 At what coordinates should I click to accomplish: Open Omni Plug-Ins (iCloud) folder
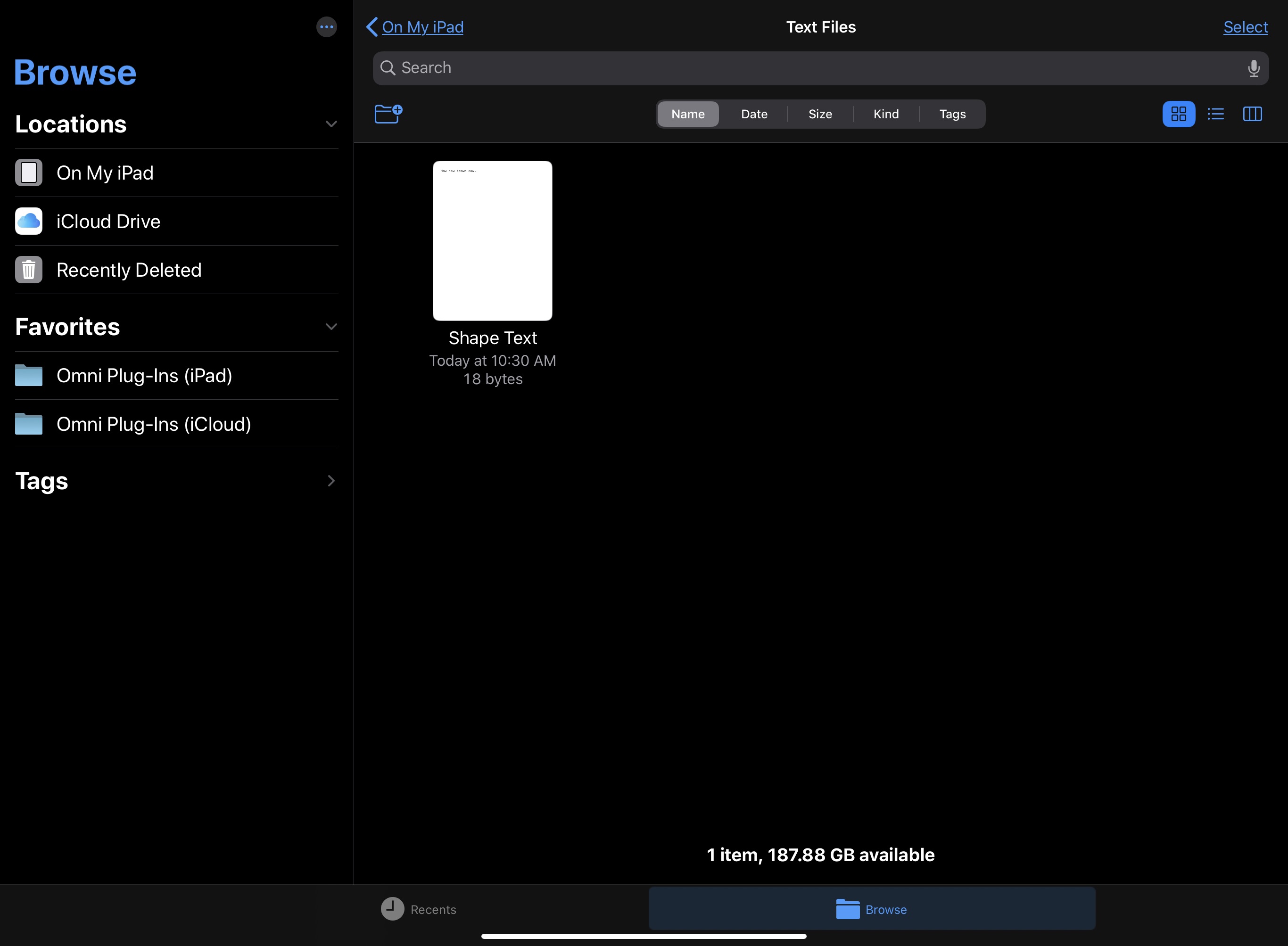coord(154,424)
